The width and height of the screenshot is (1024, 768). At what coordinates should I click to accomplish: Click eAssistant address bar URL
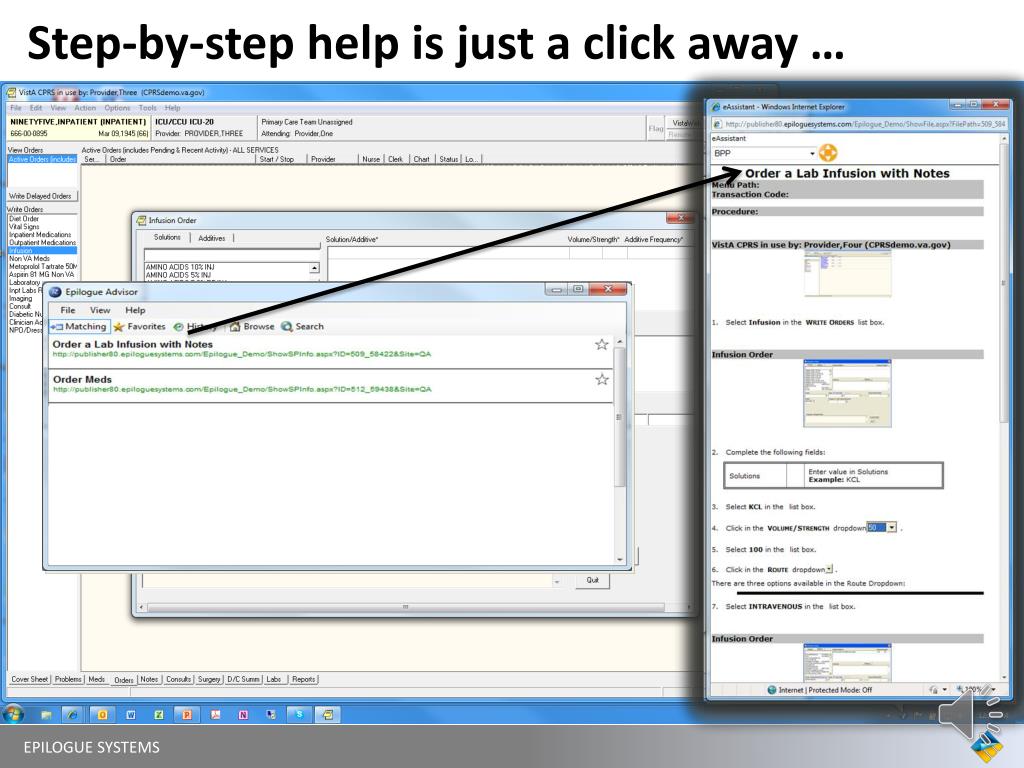tap(865, 124)
